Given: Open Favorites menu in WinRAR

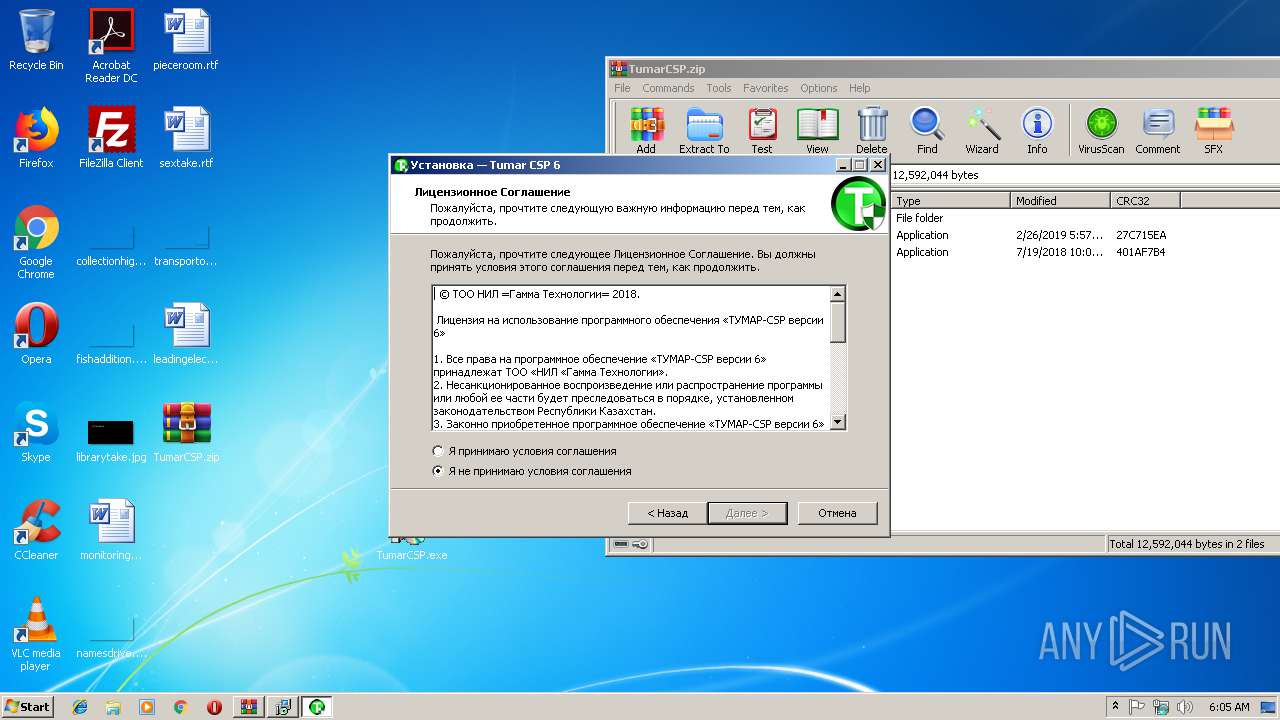Looking at the screenshot, I should click(x=766, y=88).
